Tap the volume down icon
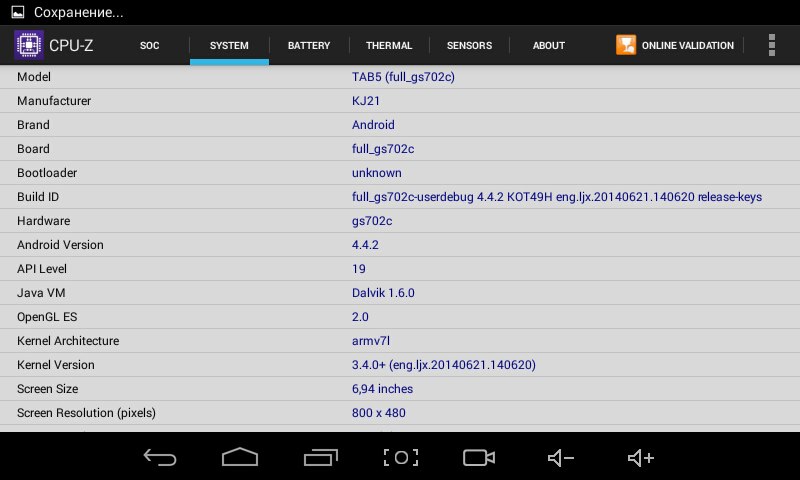This screenshot has height=480, width=800. coord(560,458)
